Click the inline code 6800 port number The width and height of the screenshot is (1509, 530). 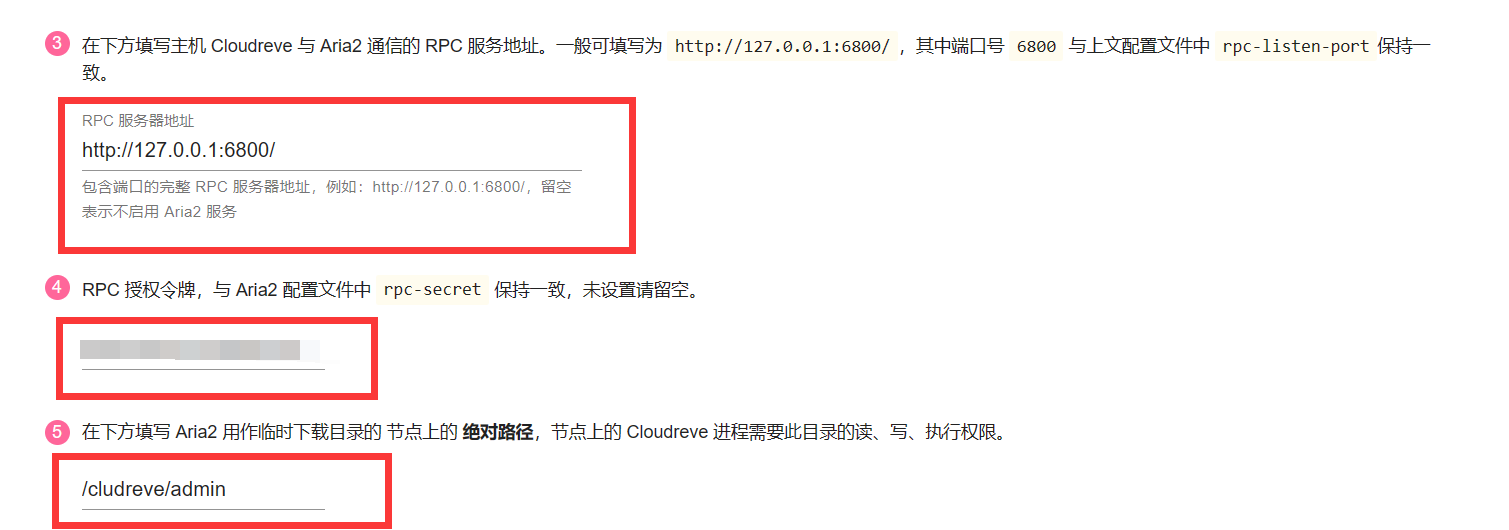pos(1036,46)
